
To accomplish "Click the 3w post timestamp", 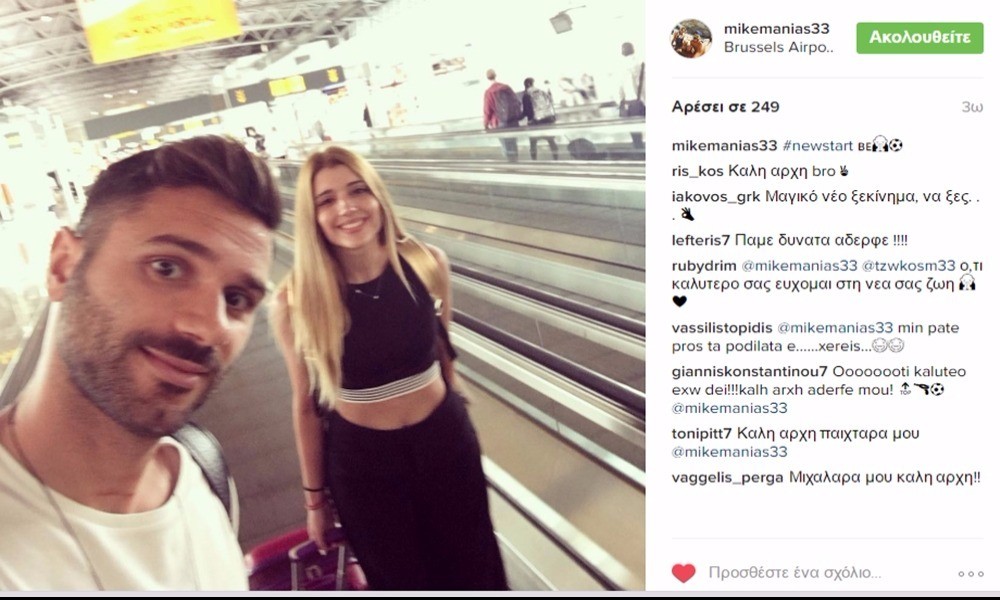I will pos(972,107).
